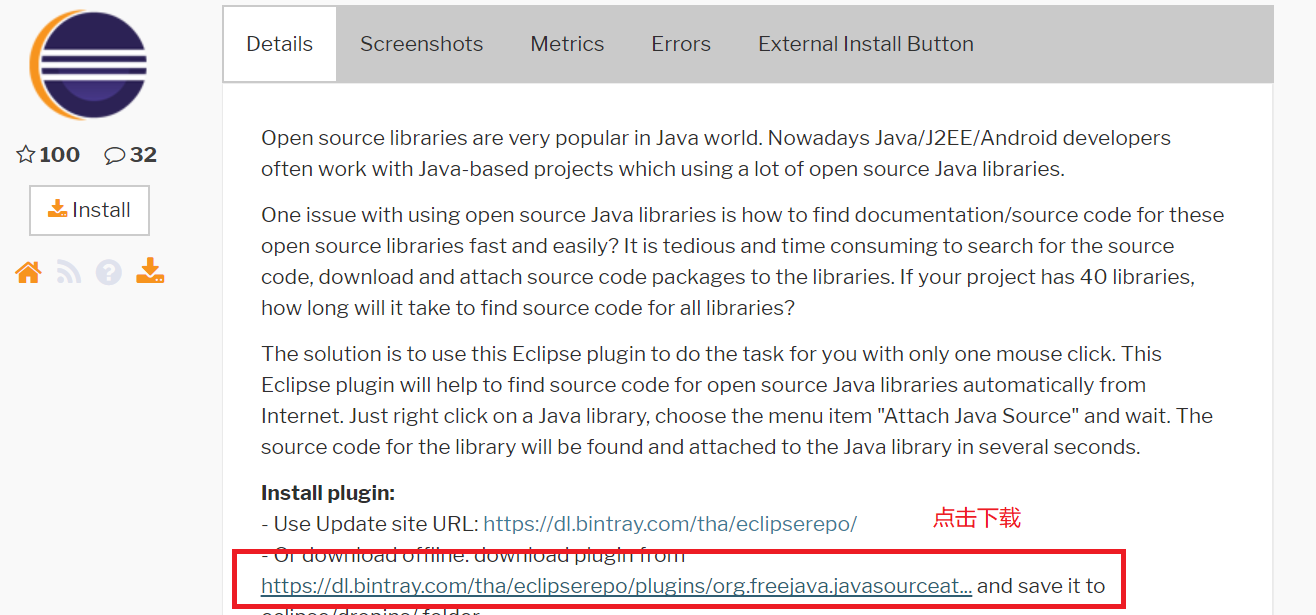The width and height of the screenshot is (1316, 615).
Task: Click the orange download tray icon
Action: point(149,271)
